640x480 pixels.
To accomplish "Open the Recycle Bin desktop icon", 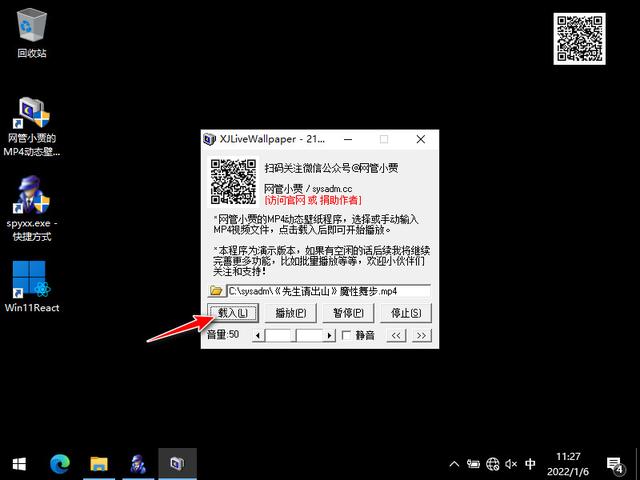I will 32,34.
